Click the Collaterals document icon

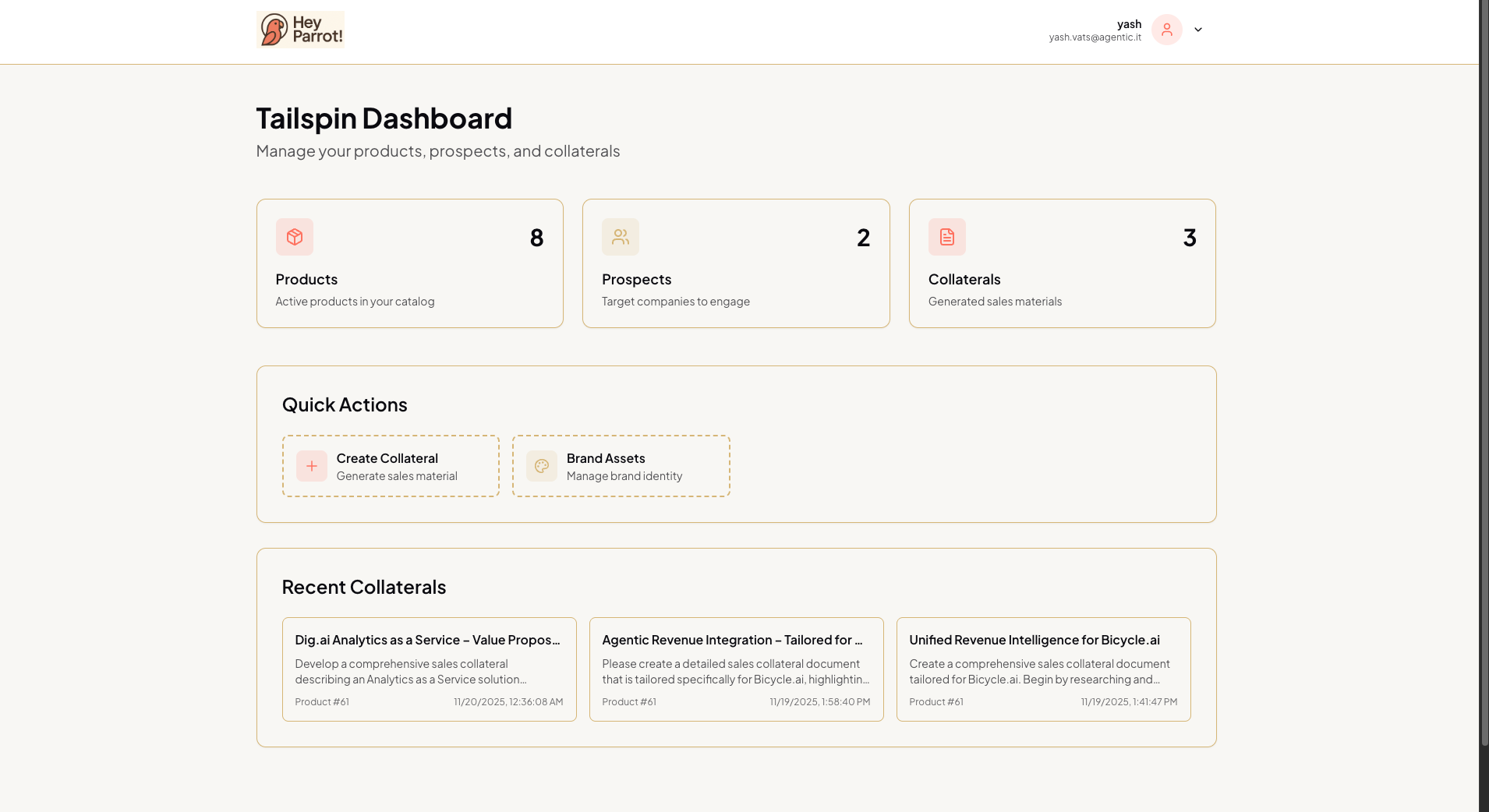(947, 237)
